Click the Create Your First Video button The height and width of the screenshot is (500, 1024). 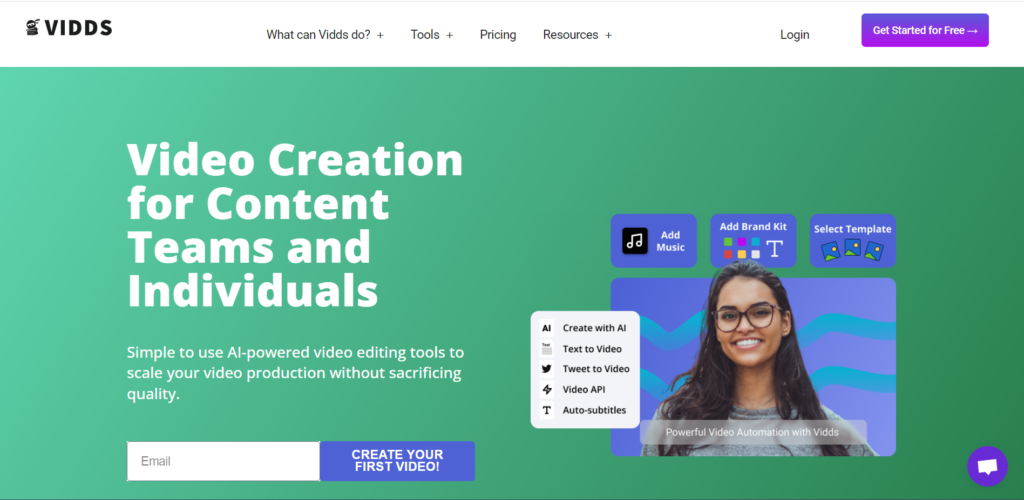click(x=397, y=461)
